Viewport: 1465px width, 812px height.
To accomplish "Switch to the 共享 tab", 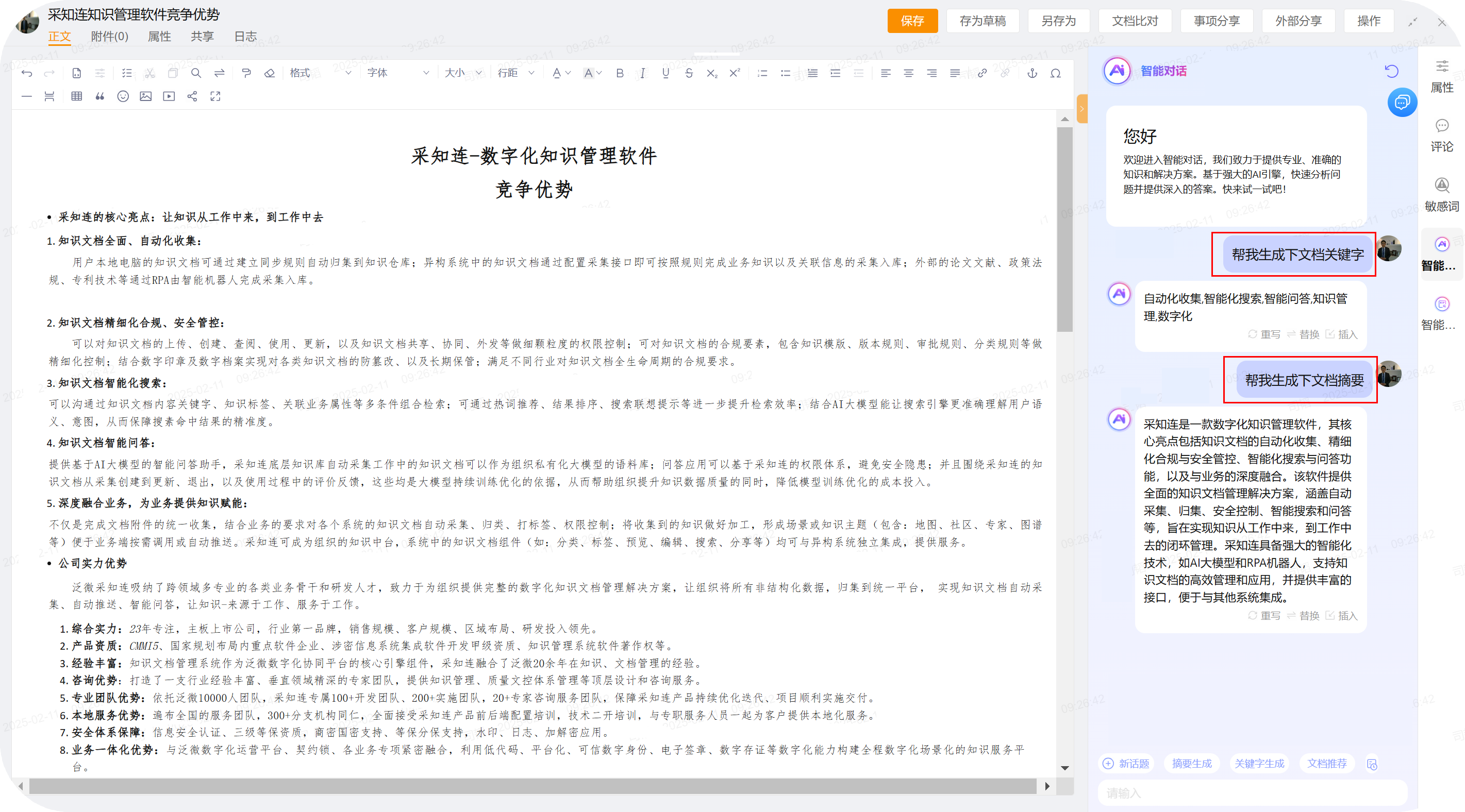I will (203, 37).
